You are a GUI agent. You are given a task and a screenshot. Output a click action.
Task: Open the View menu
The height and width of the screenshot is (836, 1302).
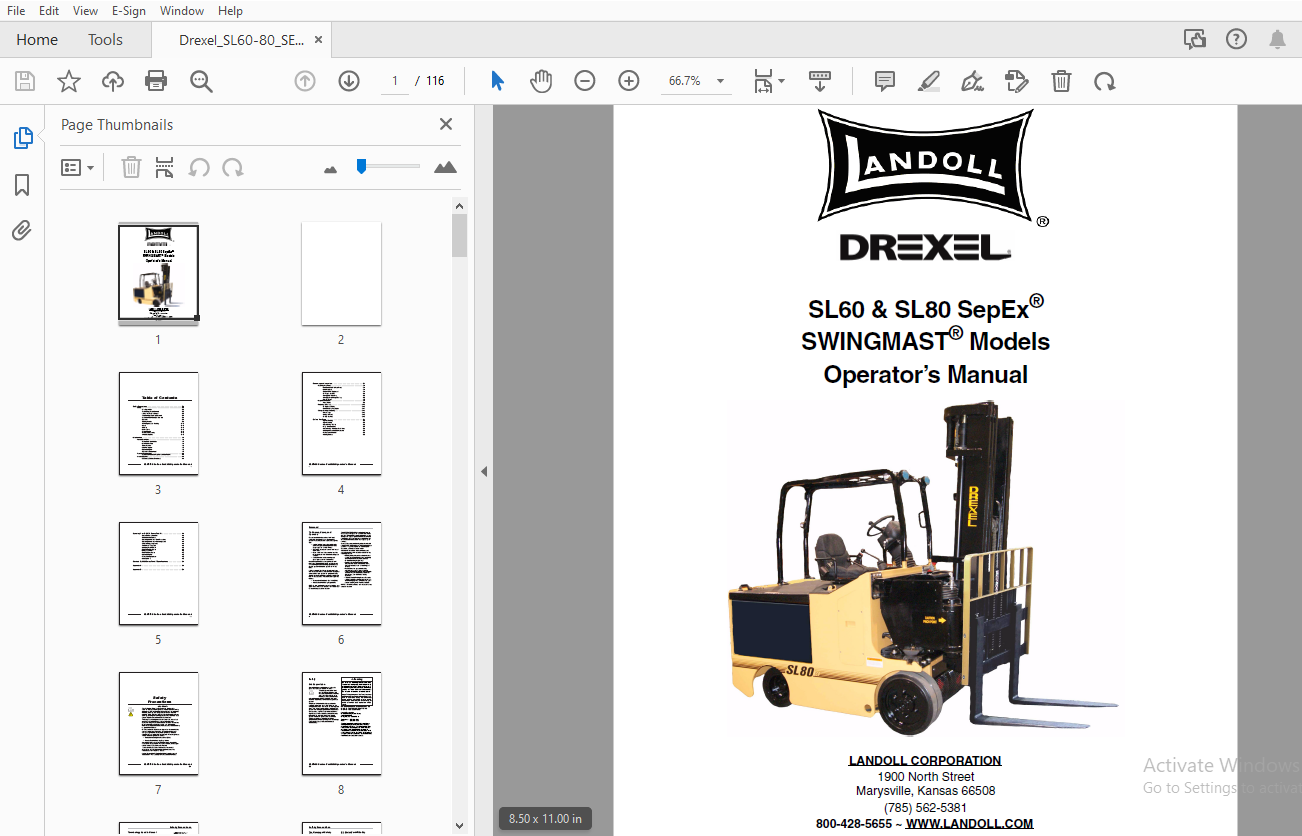click(86, 10)
